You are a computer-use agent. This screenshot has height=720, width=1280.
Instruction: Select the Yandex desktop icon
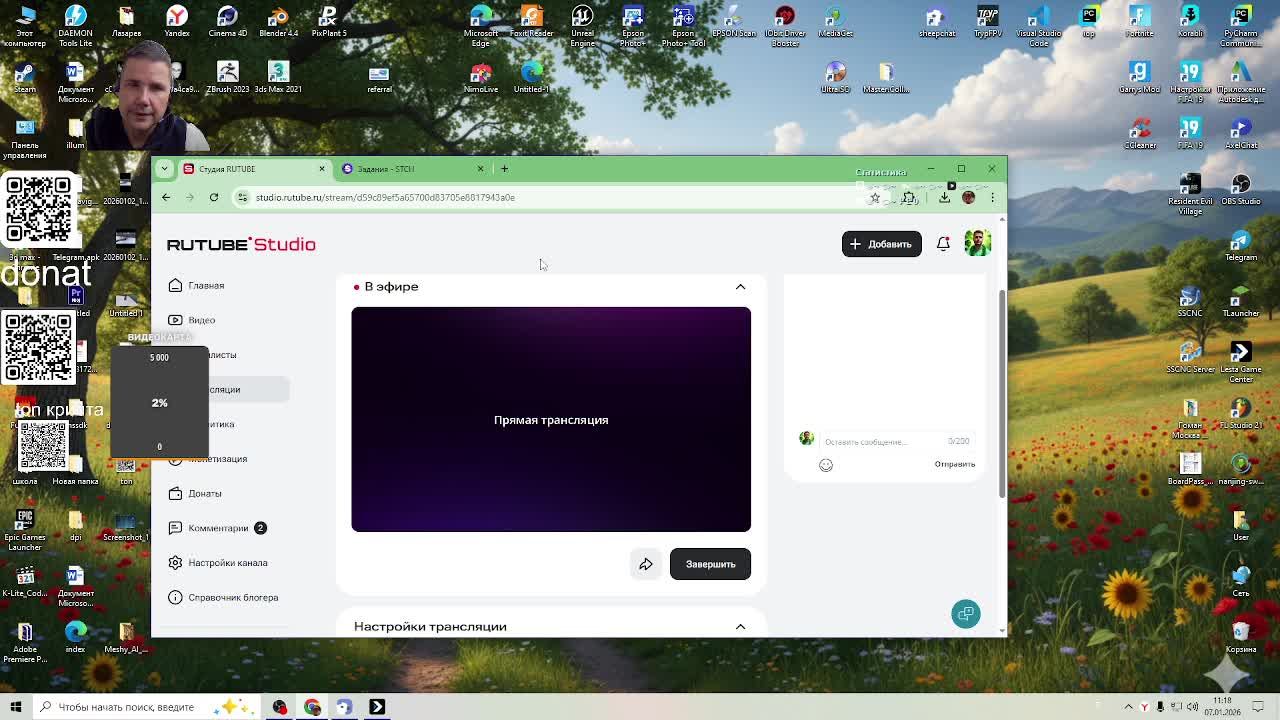(176, 20)
